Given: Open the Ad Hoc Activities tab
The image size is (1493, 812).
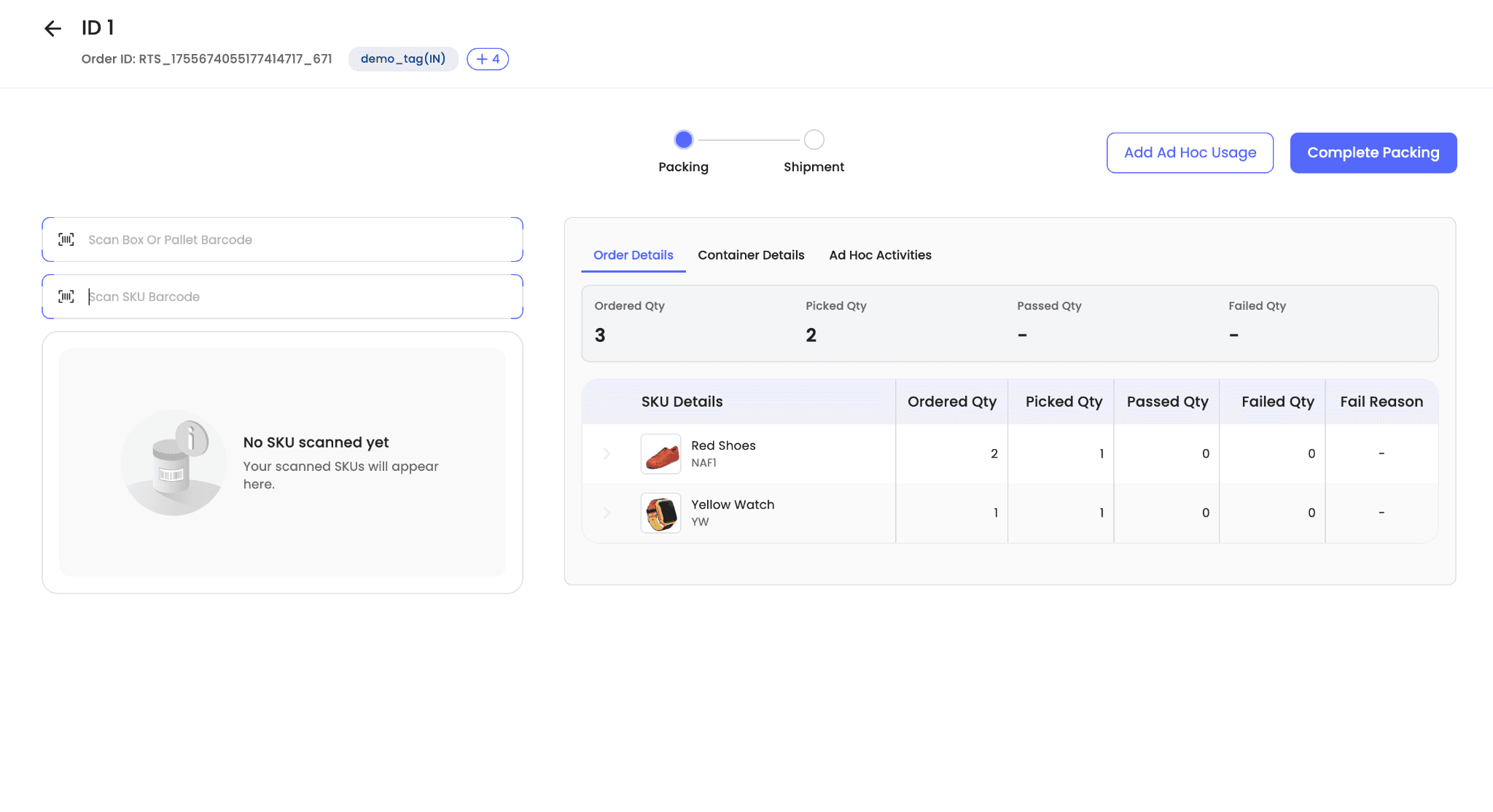Looking at the screenshot, I should [880, 255].
